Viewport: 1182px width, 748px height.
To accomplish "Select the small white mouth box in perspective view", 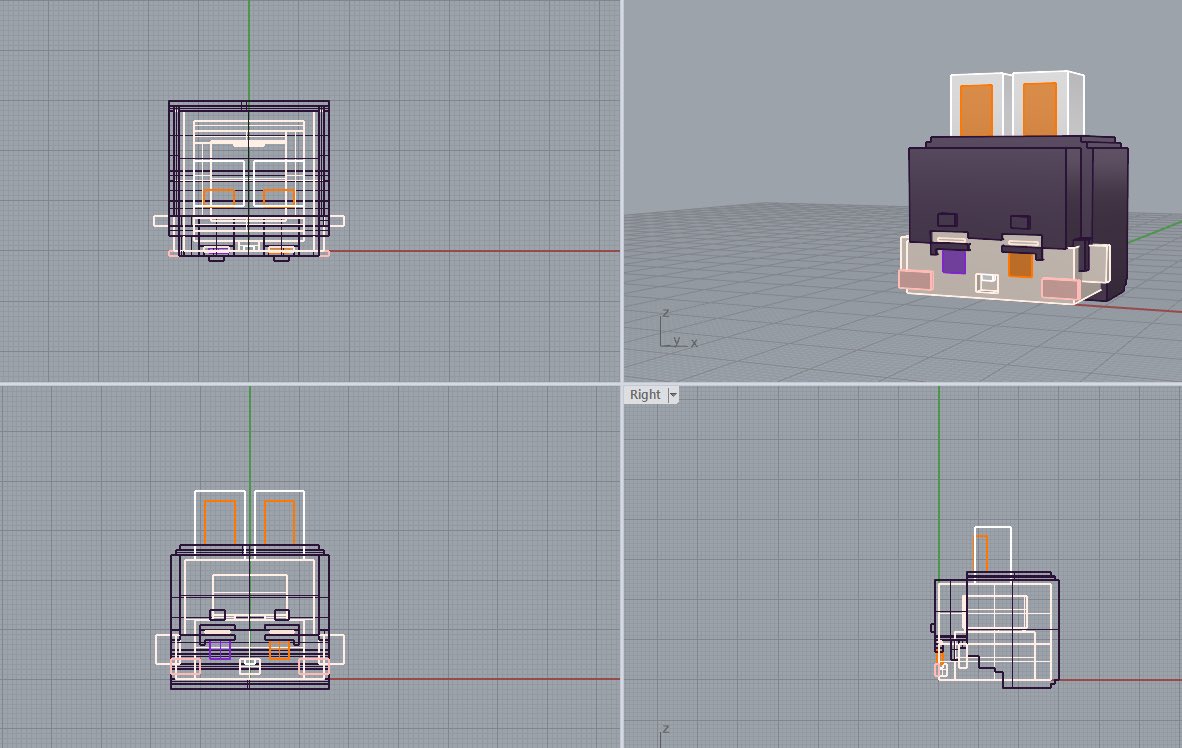I will pyautogui.click(x=986, y=284).
